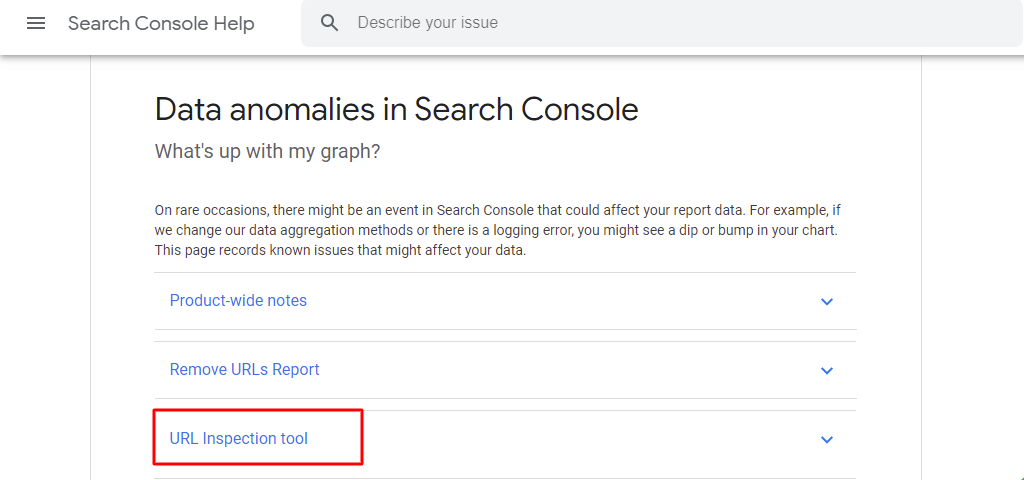Click the search magnifier icon
1024x480 pixels.
pyautogui.click(x=330, y=23)
